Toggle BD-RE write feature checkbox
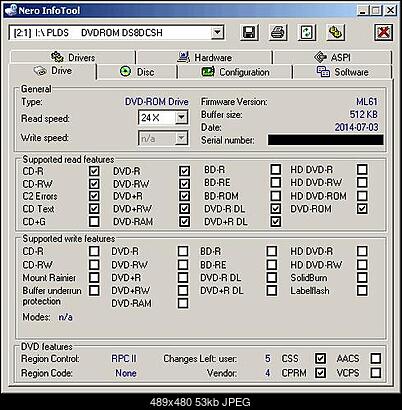Screen dimensions: 402x410 point(272,265)
